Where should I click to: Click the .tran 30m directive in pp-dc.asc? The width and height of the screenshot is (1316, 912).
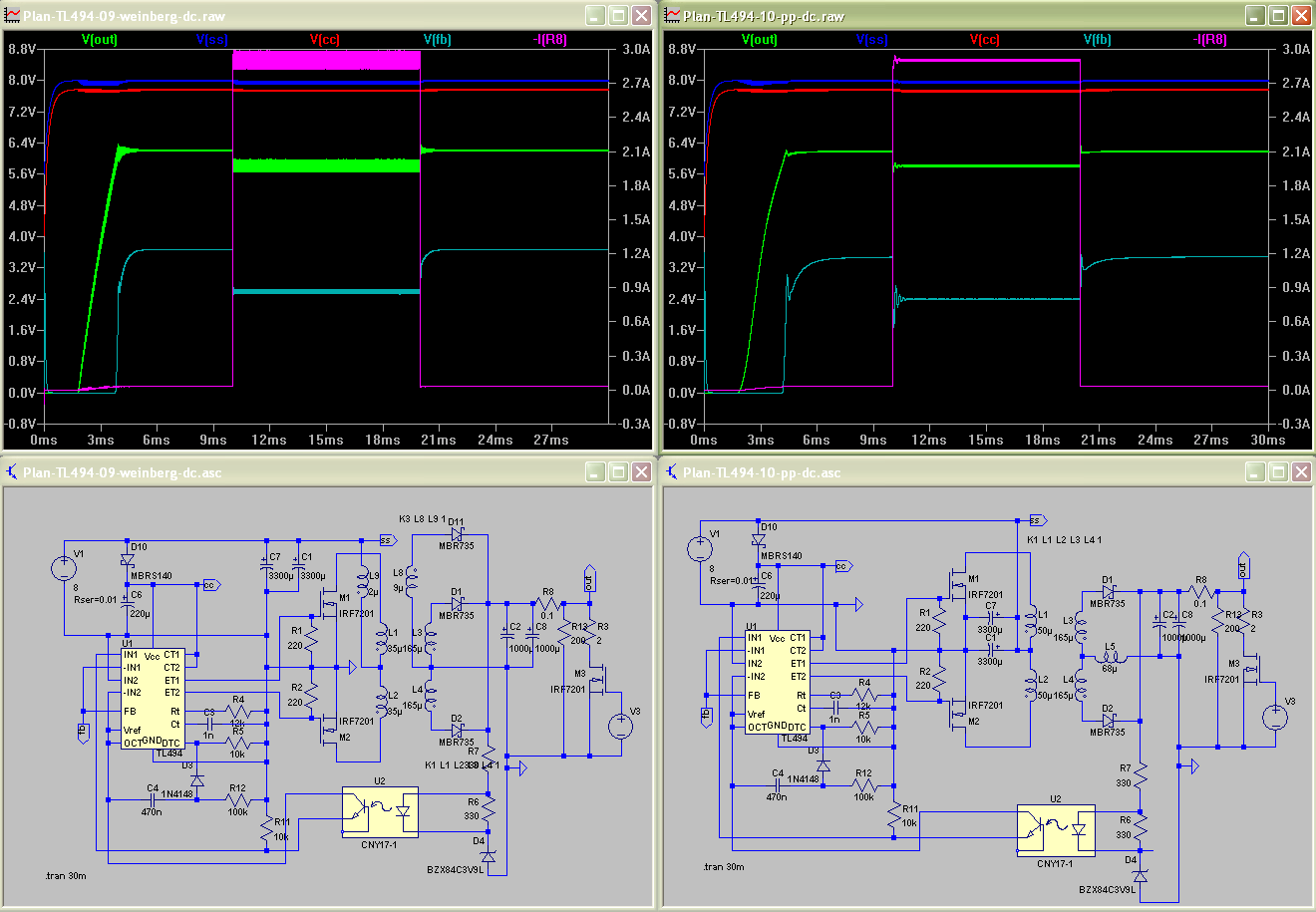click(723, 867)
